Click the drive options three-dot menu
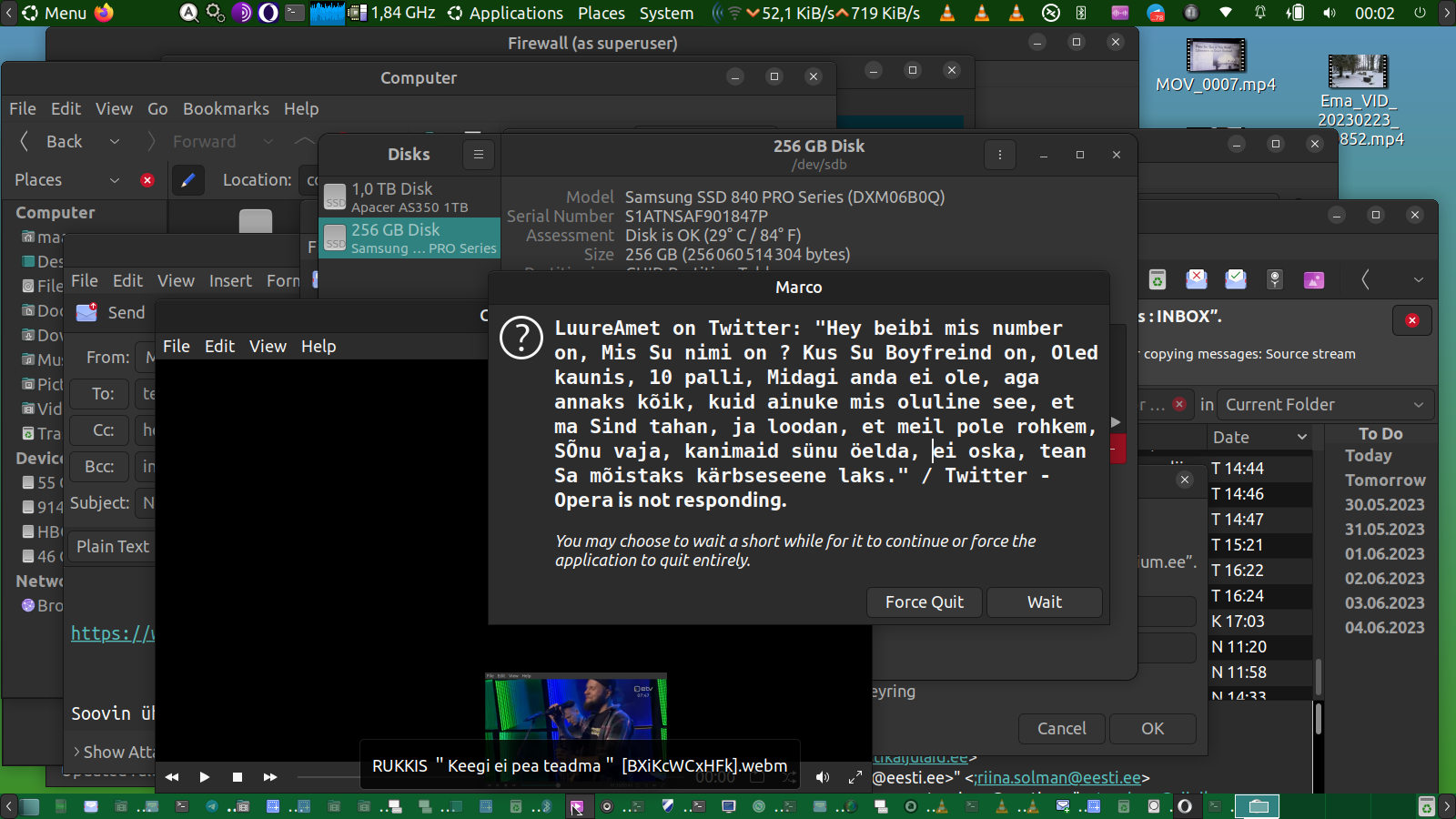 [999, 155]
